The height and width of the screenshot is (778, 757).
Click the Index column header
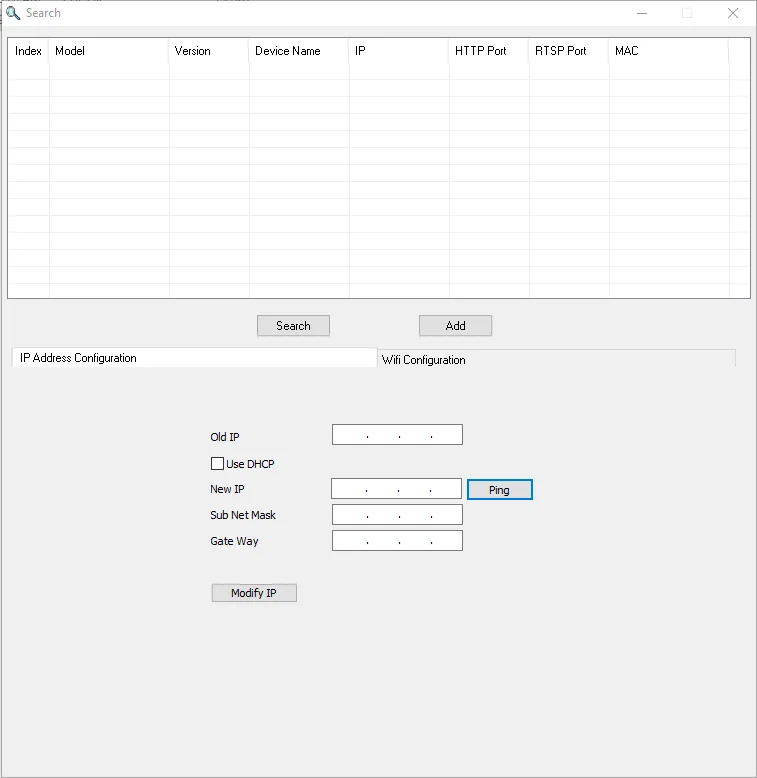[29, 51]
